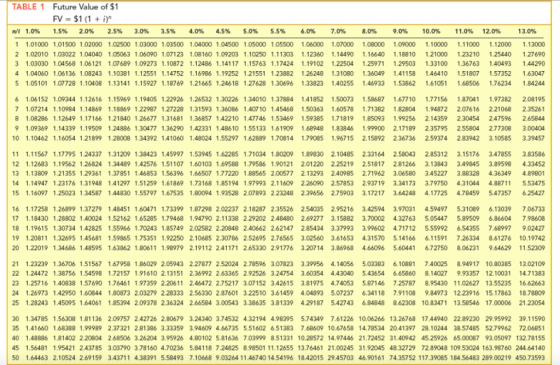Screen dimensions: 560x365
Task: Select the cell value '117.39085'
Action: (433, 357)
